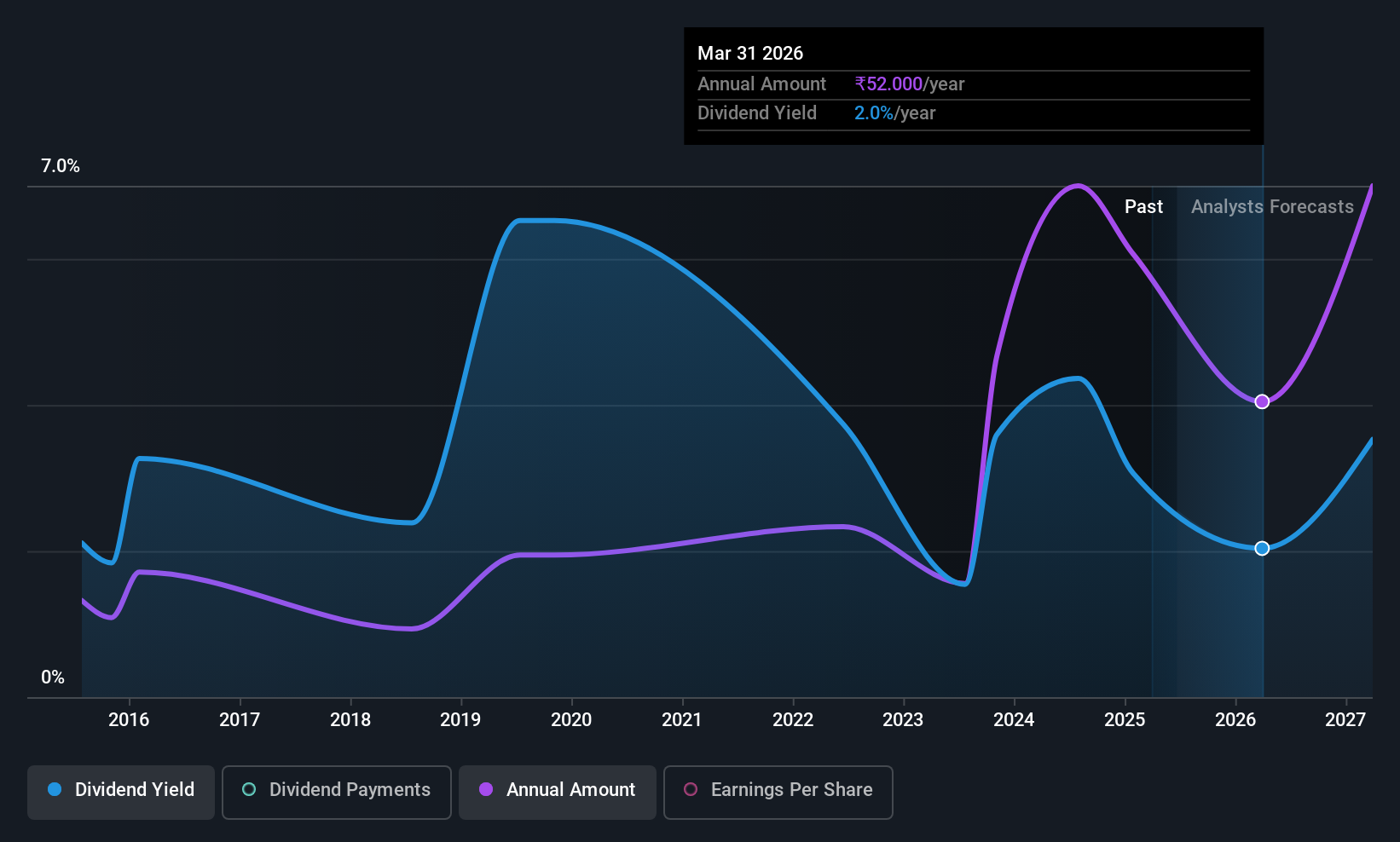Click the 2.0%/year tooltip value
Image resolution: width=1400 pixels, height=842 pixels.
pos(895,113)
